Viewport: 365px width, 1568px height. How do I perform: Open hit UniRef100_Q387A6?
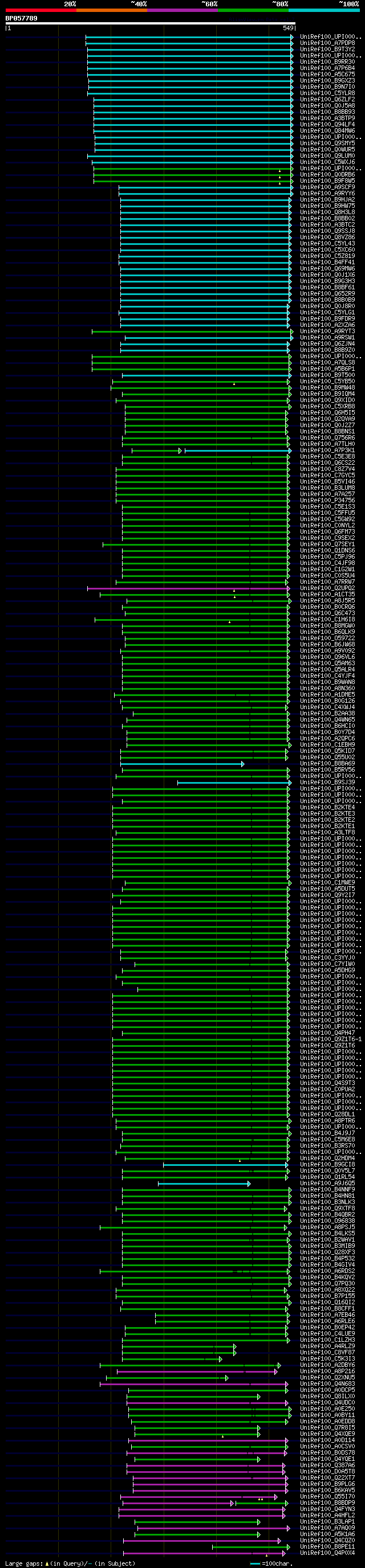[327, 1465]
